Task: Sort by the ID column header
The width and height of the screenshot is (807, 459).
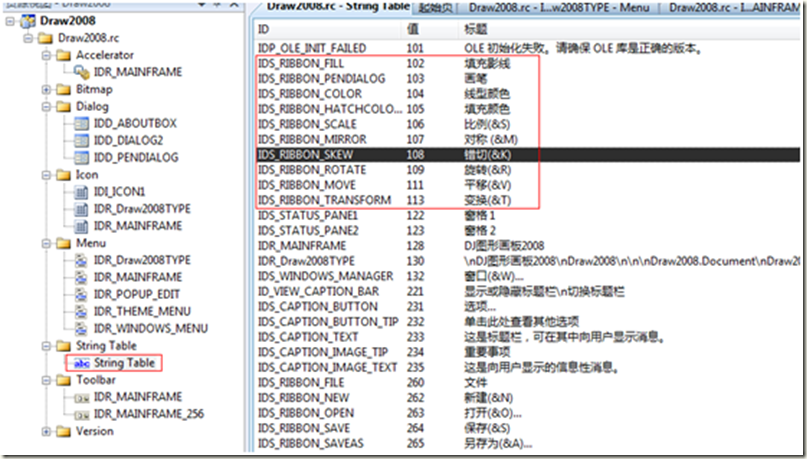Action: click(x=328, y=29)
